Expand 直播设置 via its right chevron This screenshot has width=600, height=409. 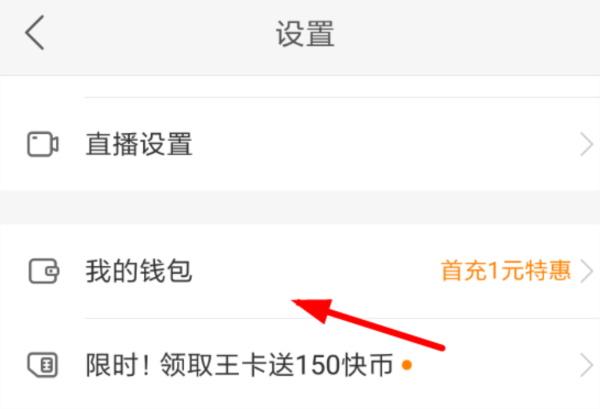point(587,145)
